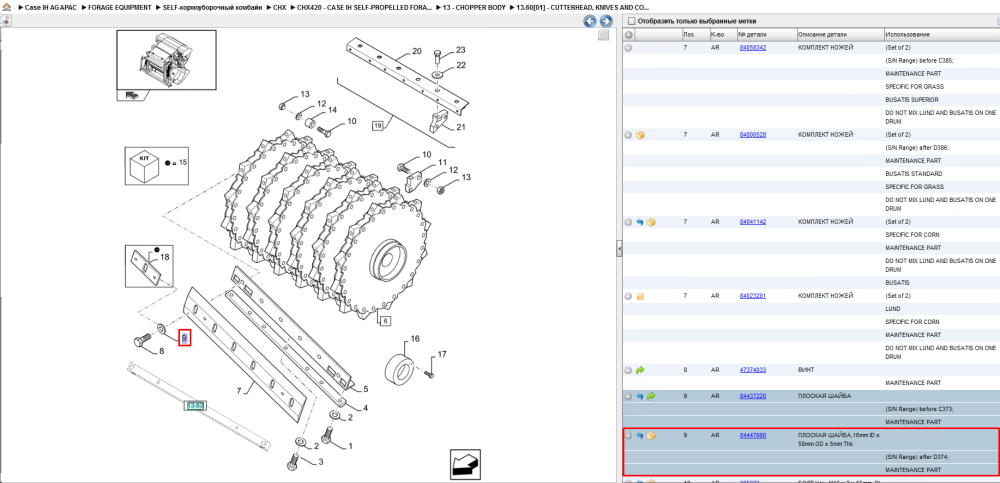Select boxed callout 6 on the diagram
Screen dimensions: 1000x483
click(x=385, y=321)
